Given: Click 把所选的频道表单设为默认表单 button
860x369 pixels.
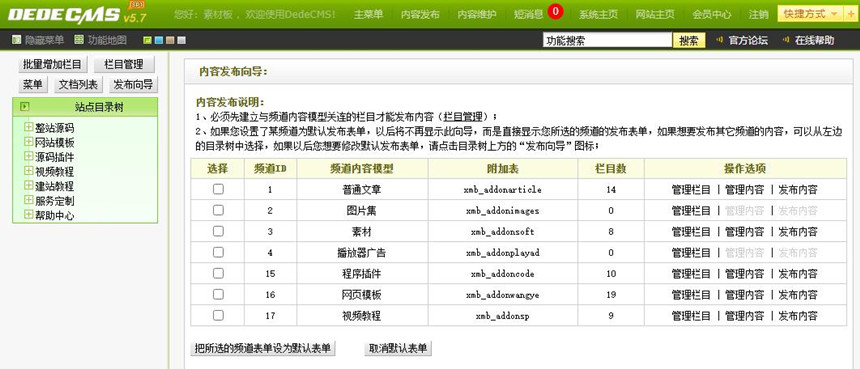Looking at the screenshot, I should coord(263,348).
